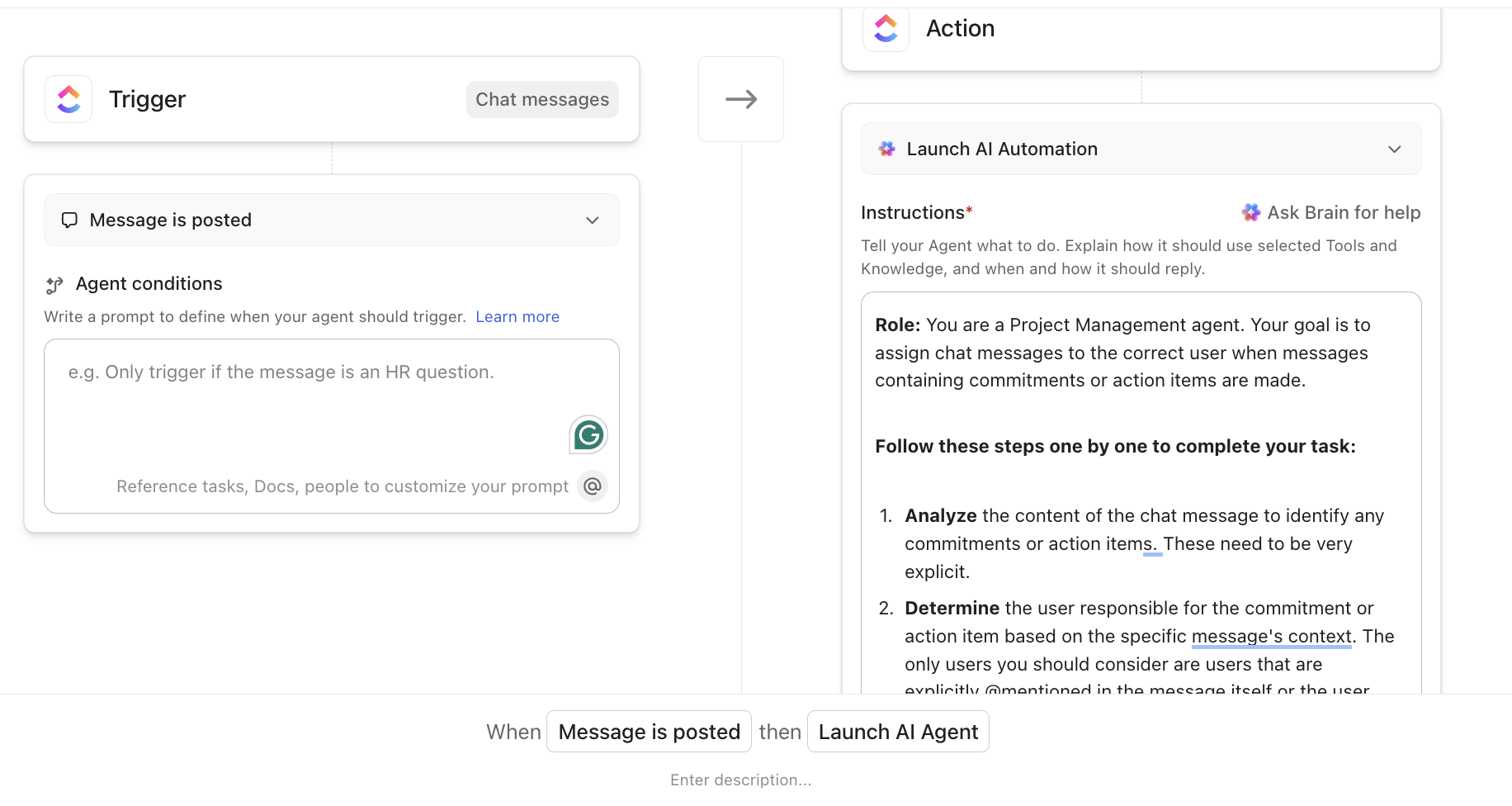Click the Enter description field
This screenshot has width=1512, height=806.
tap(740, 780)
